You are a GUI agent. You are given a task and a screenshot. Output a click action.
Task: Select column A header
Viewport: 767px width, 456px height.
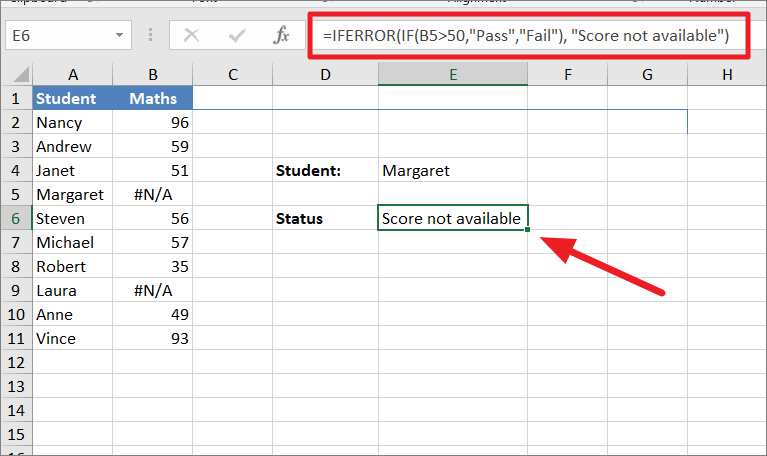(72, 75)
